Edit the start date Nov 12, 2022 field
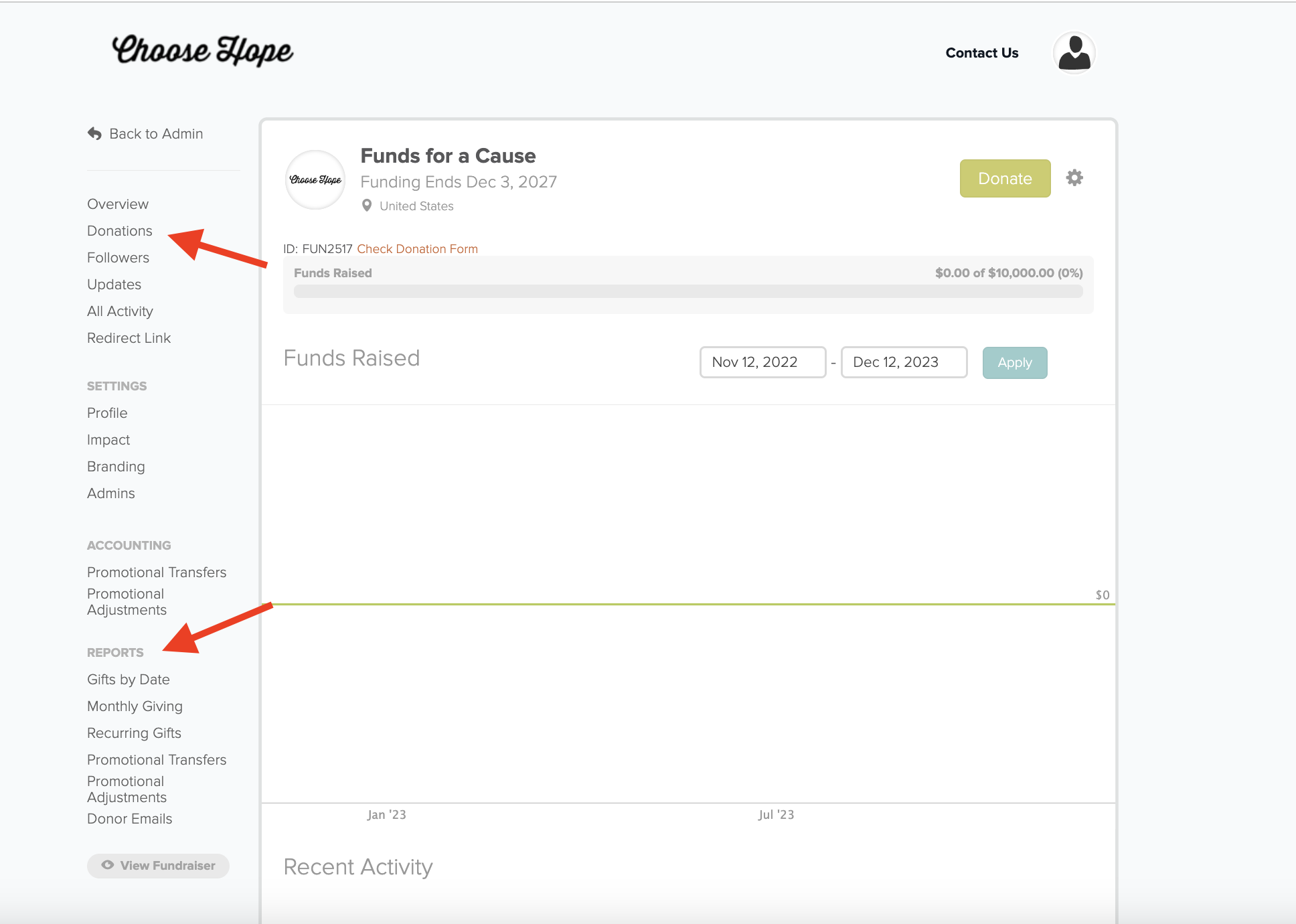This screenshot has height=924, width=1296. click(x=762, y=362)
